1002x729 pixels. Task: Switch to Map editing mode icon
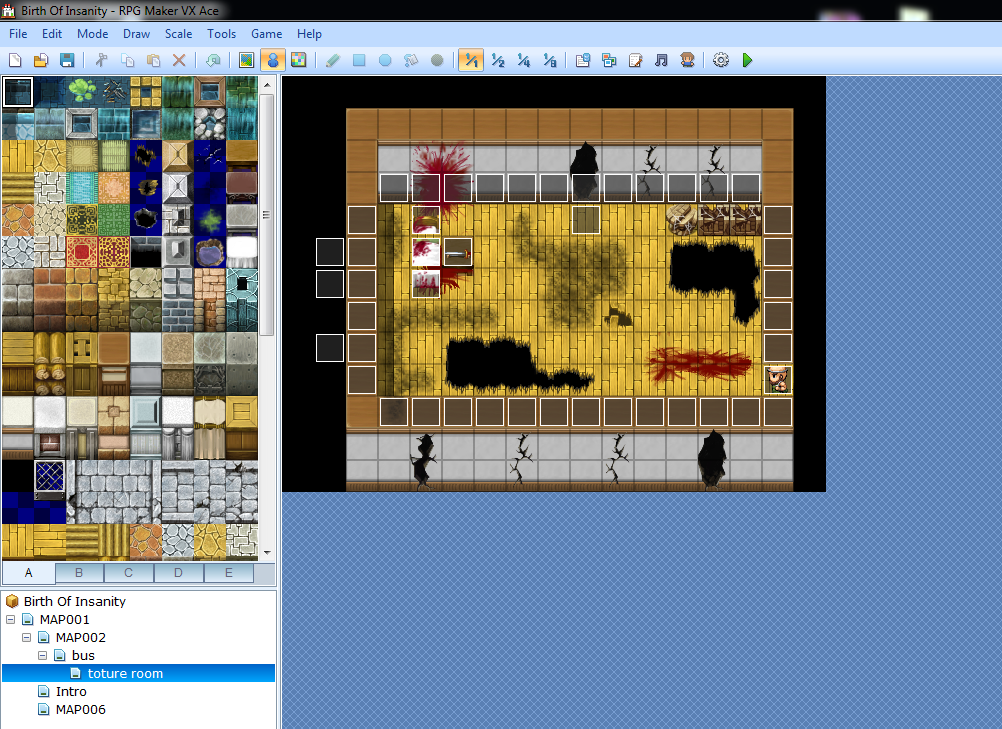tap(246, 60)
